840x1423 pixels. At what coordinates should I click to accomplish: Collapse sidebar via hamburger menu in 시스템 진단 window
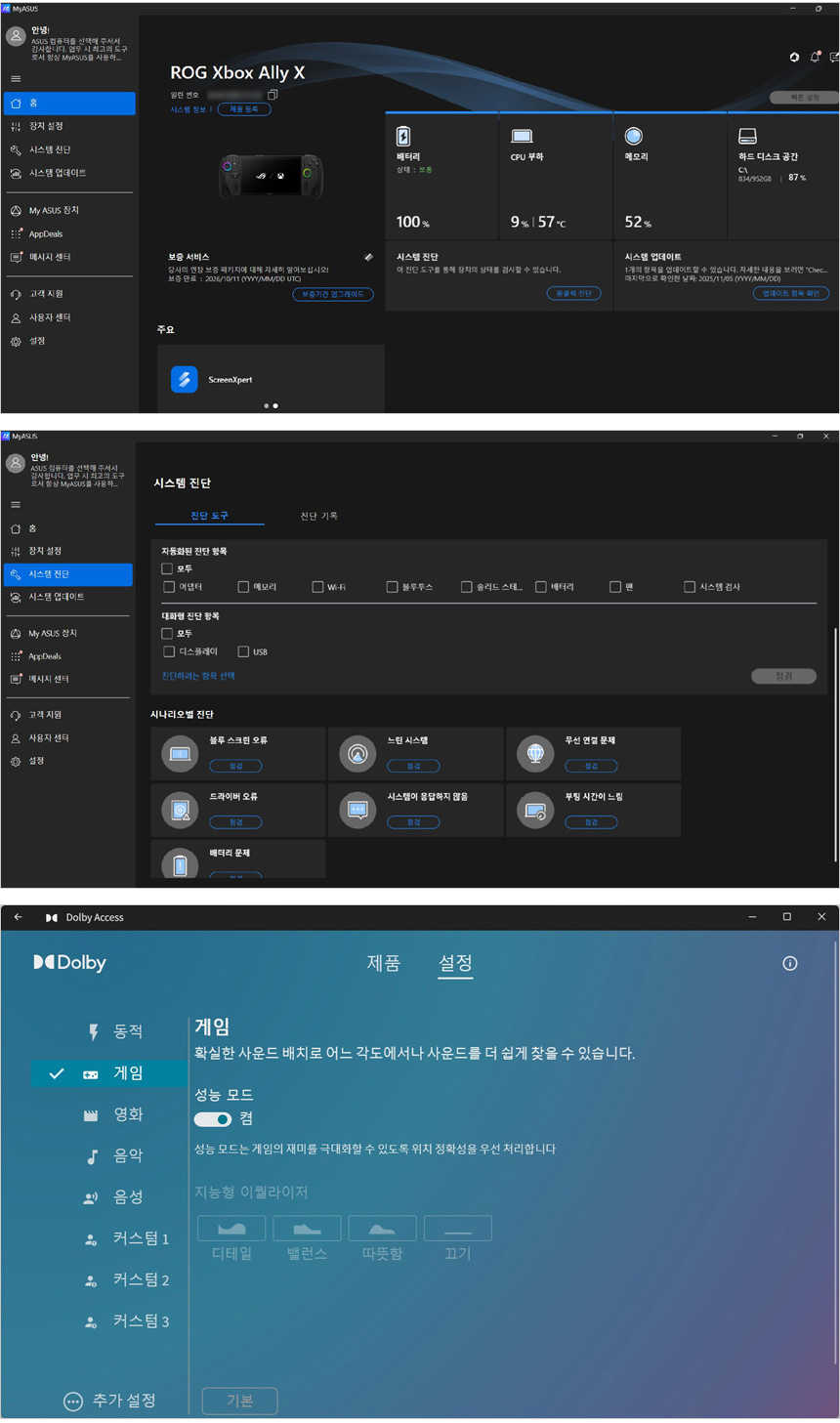coord(16,505)
